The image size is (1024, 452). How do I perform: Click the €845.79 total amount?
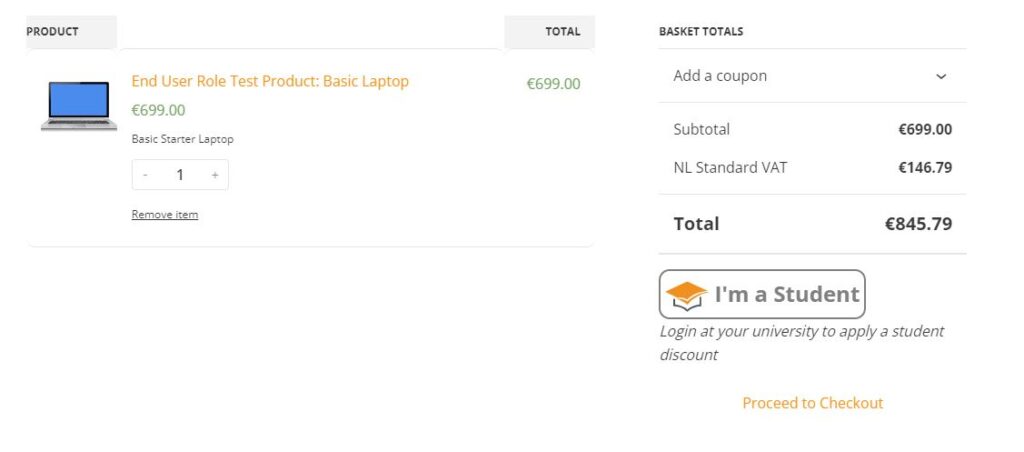point(918,224)
